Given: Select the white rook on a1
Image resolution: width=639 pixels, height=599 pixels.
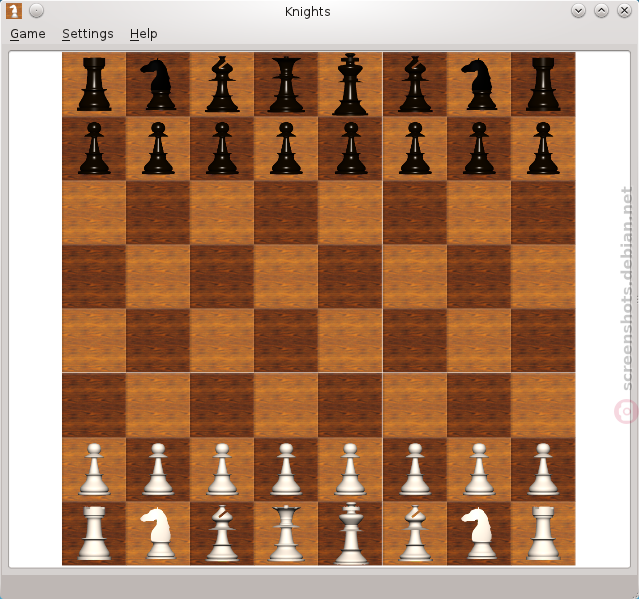Looking at the screenshot, I should (94, 533).
